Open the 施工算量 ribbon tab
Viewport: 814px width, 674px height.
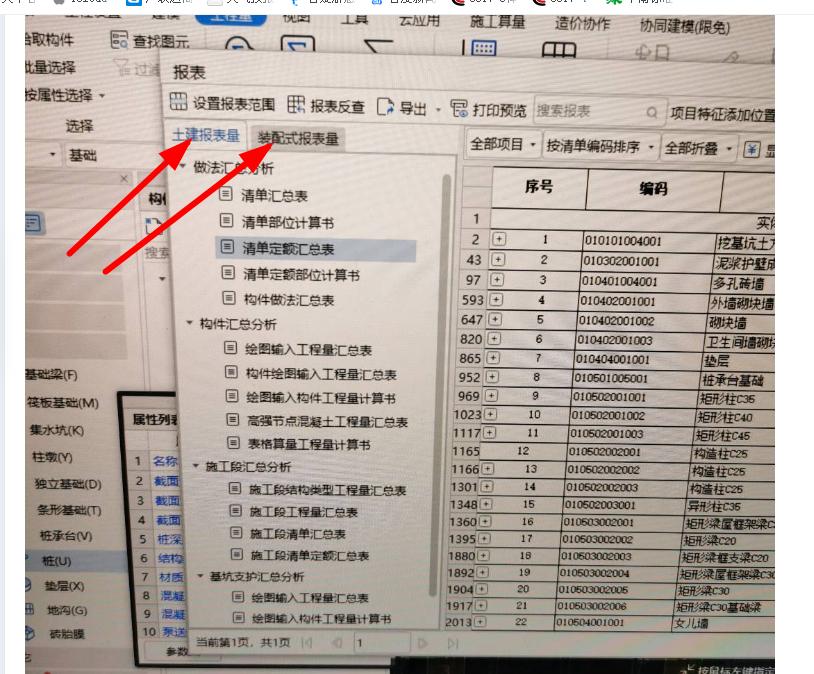coord(497,21)
